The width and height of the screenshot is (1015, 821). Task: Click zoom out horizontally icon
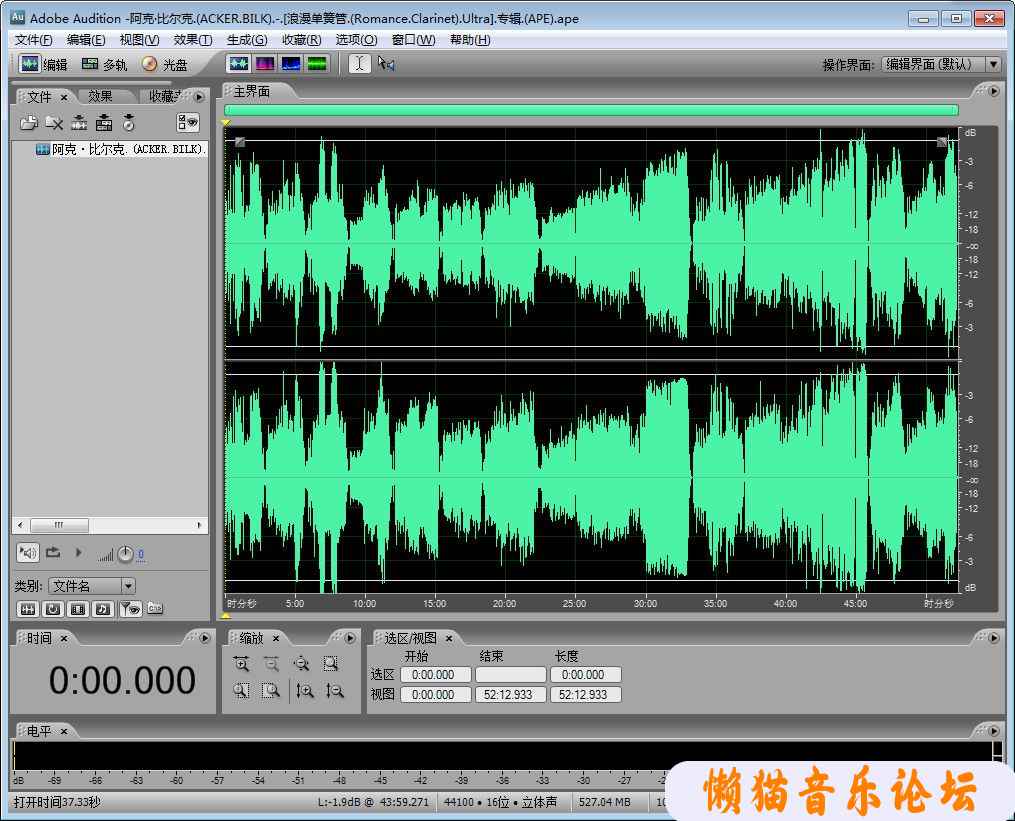(271, 664)
